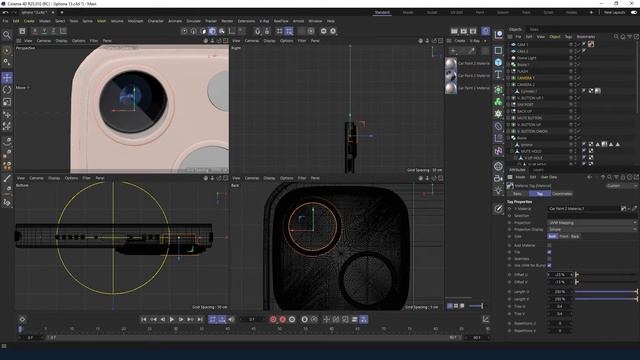Select the first Car Paint 2 material thumbnail
The image size is (640, 360).
[x=451, y=64]
